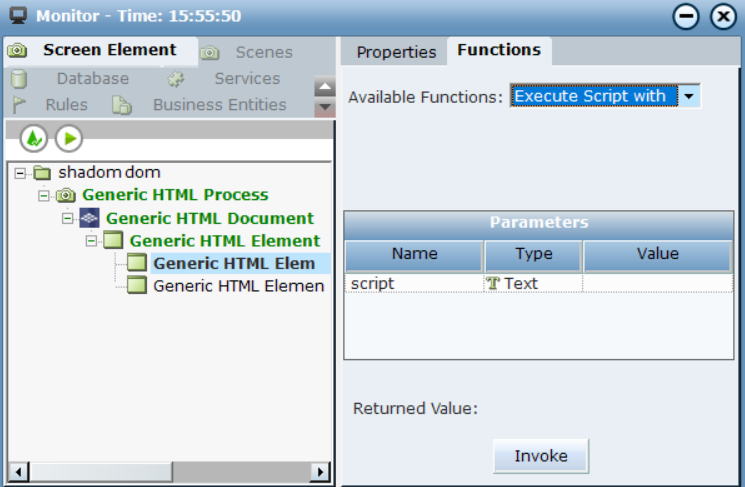Click the script Value cell
Screen dimensions: 745x487
tap(657, 284)
